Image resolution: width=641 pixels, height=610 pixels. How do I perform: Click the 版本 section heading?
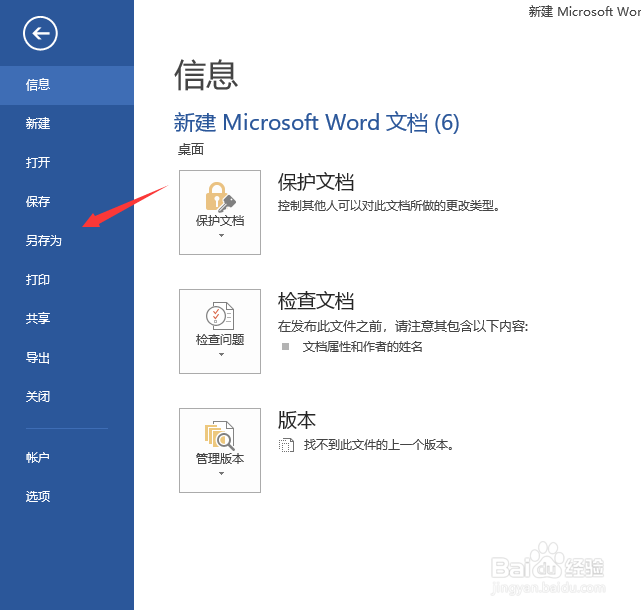click(297, 420)
